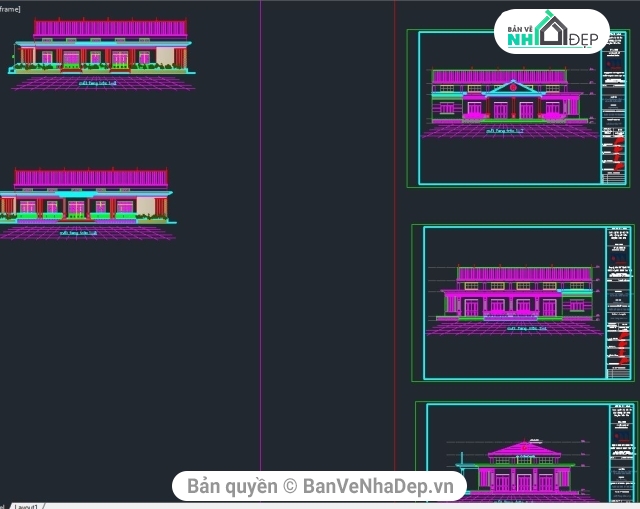Click the circular emblem on the top sheet's pediment
This screenshot has width=640, height=509.
[x=513, y=87]
